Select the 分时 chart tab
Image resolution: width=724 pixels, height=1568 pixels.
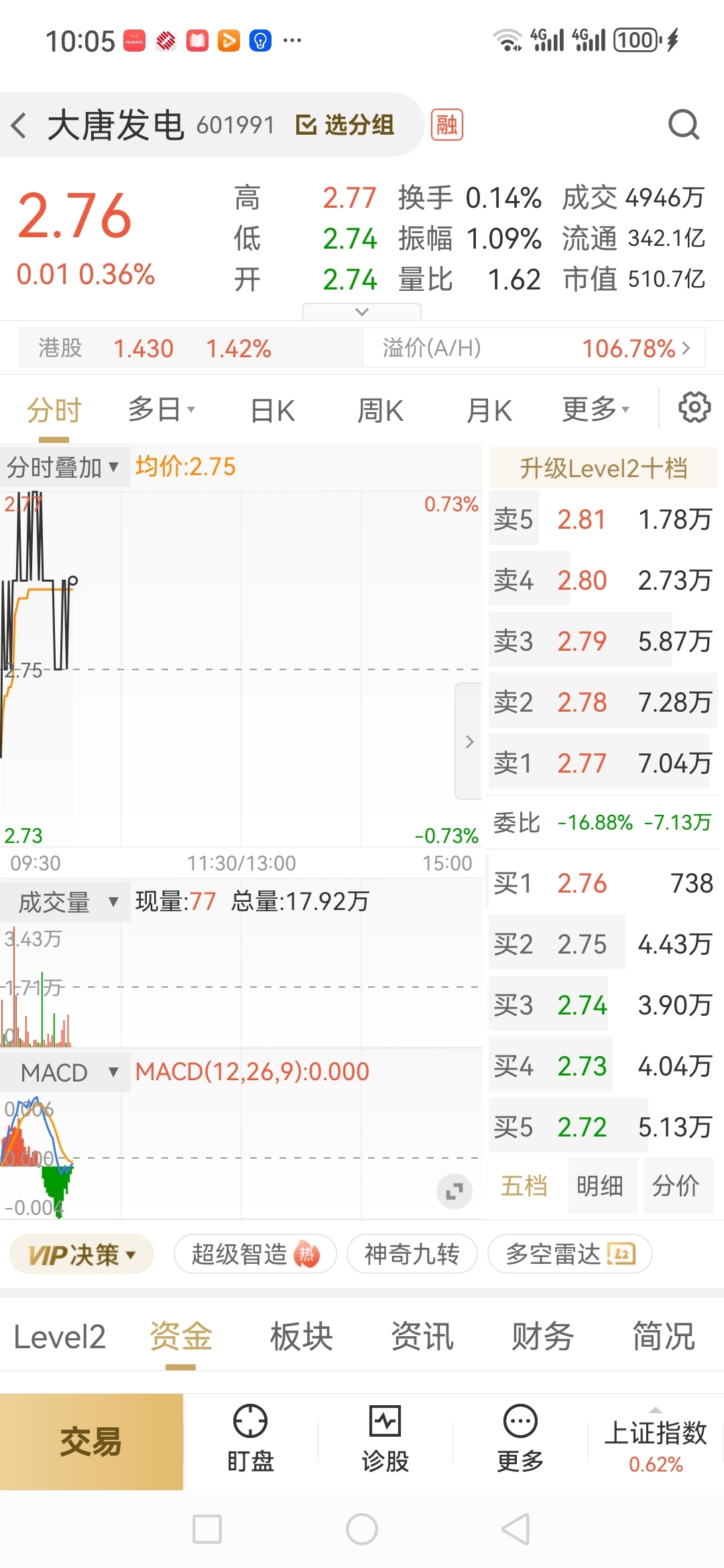click(54, 410)
